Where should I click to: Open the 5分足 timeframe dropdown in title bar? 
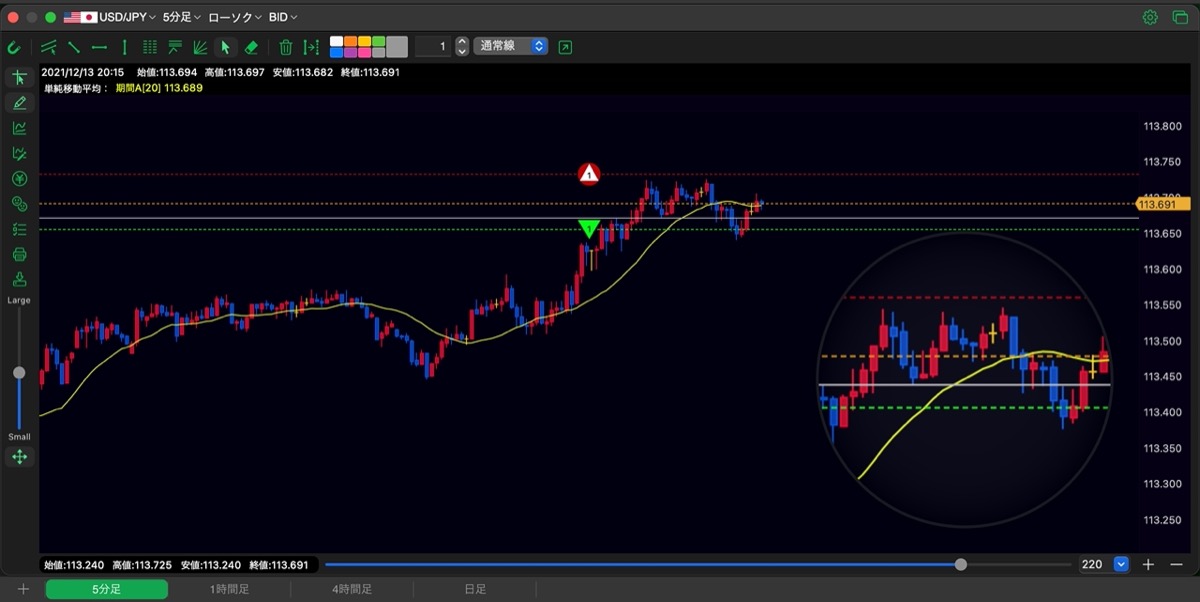pyautogui.click(x=181, y=17)
